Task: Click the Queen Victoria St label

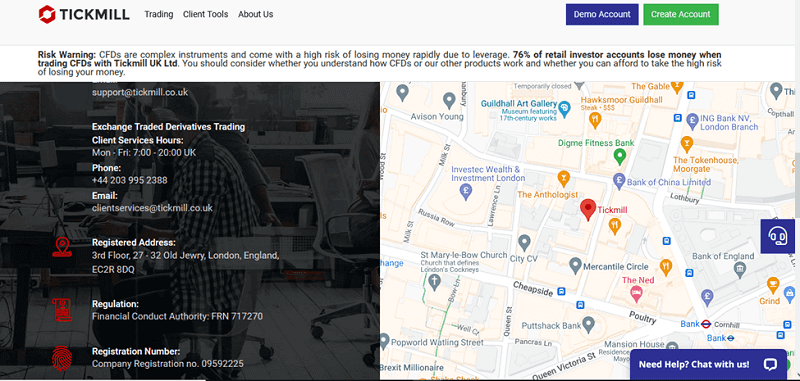Action: (564, 365)
